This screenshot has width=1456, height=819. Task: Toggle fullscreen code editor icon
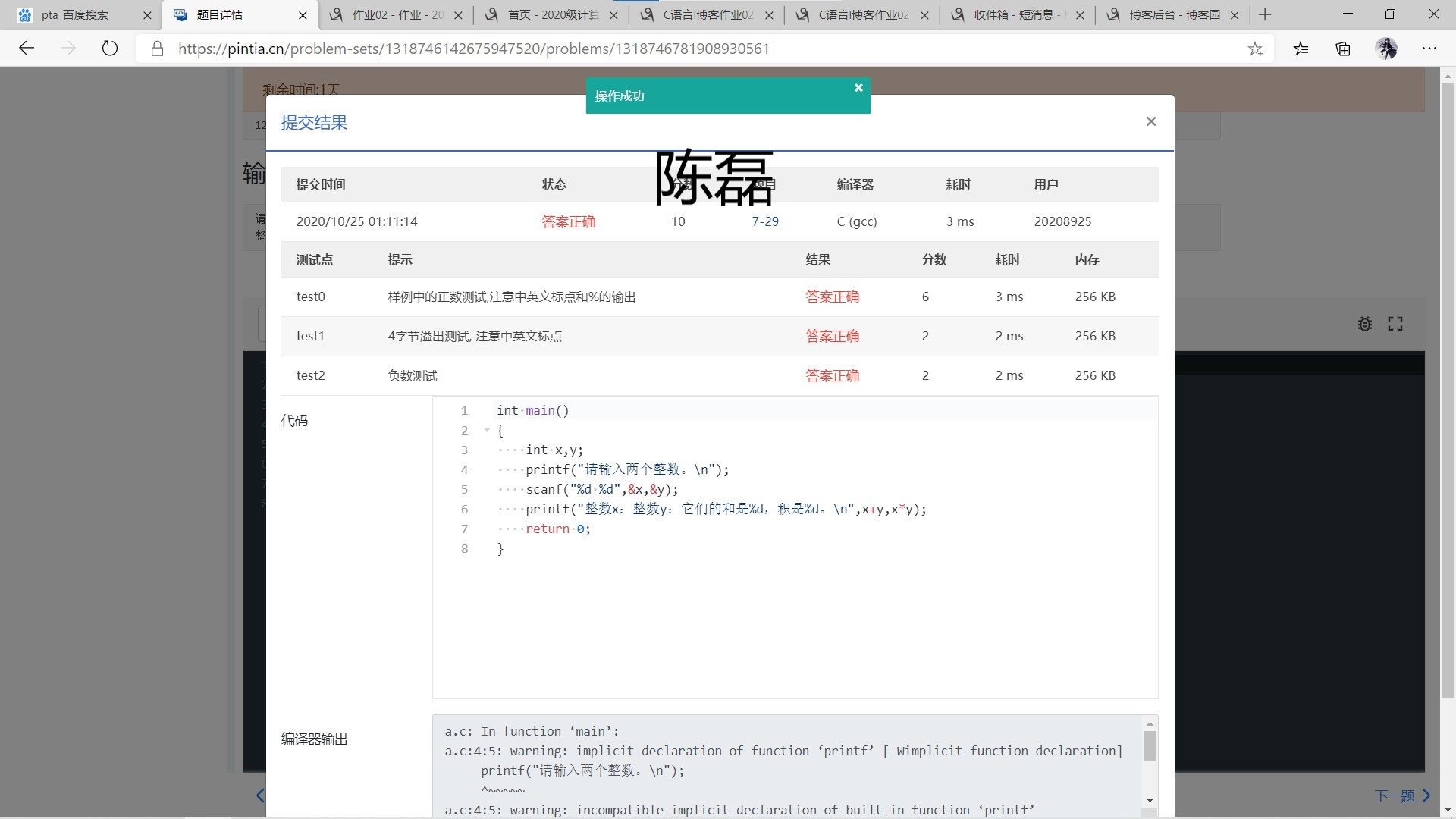tap(1395, 325)
